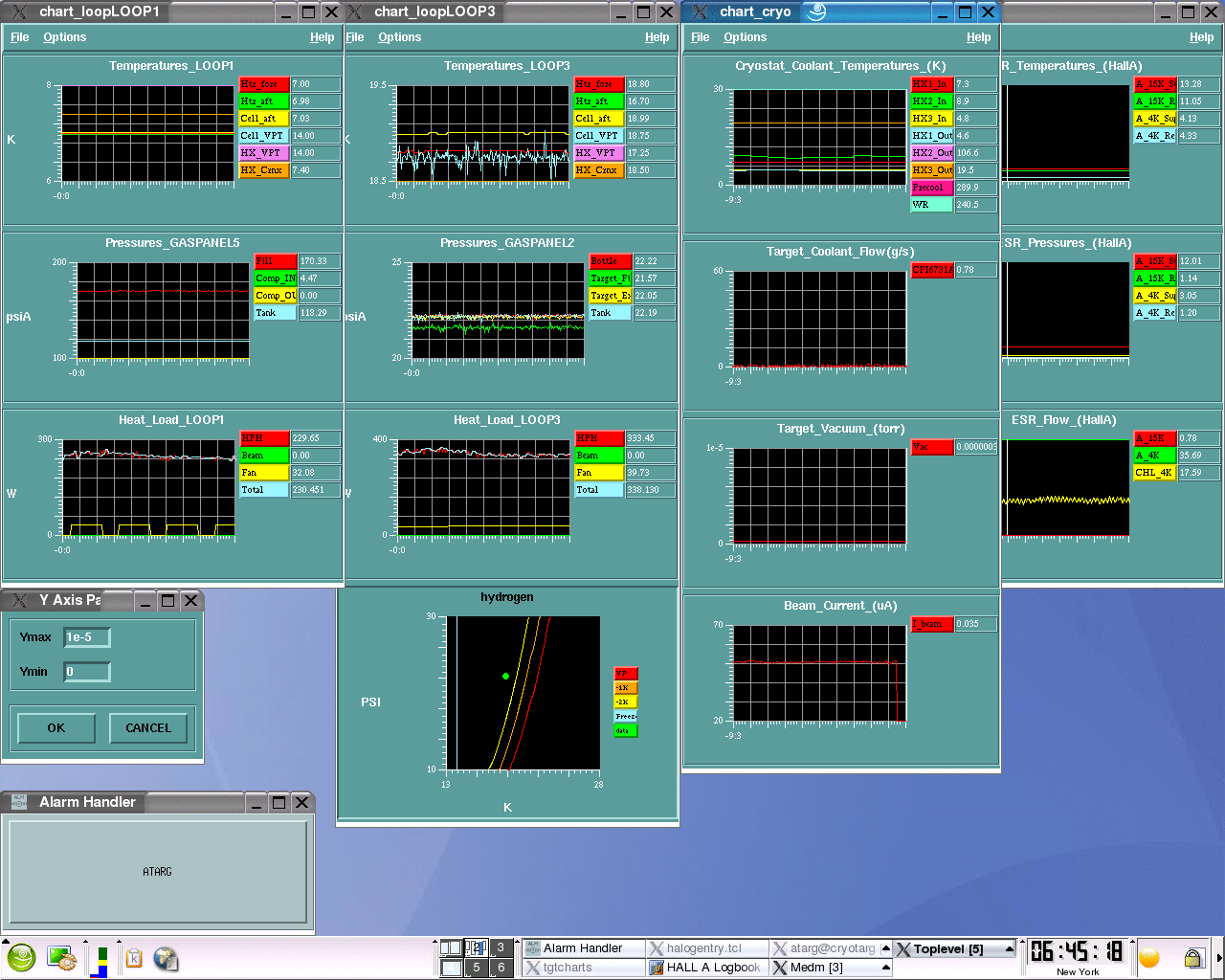
Task: Select red Htr_fore legend in Temperatures_LOOP1
Action: [263, 84]
